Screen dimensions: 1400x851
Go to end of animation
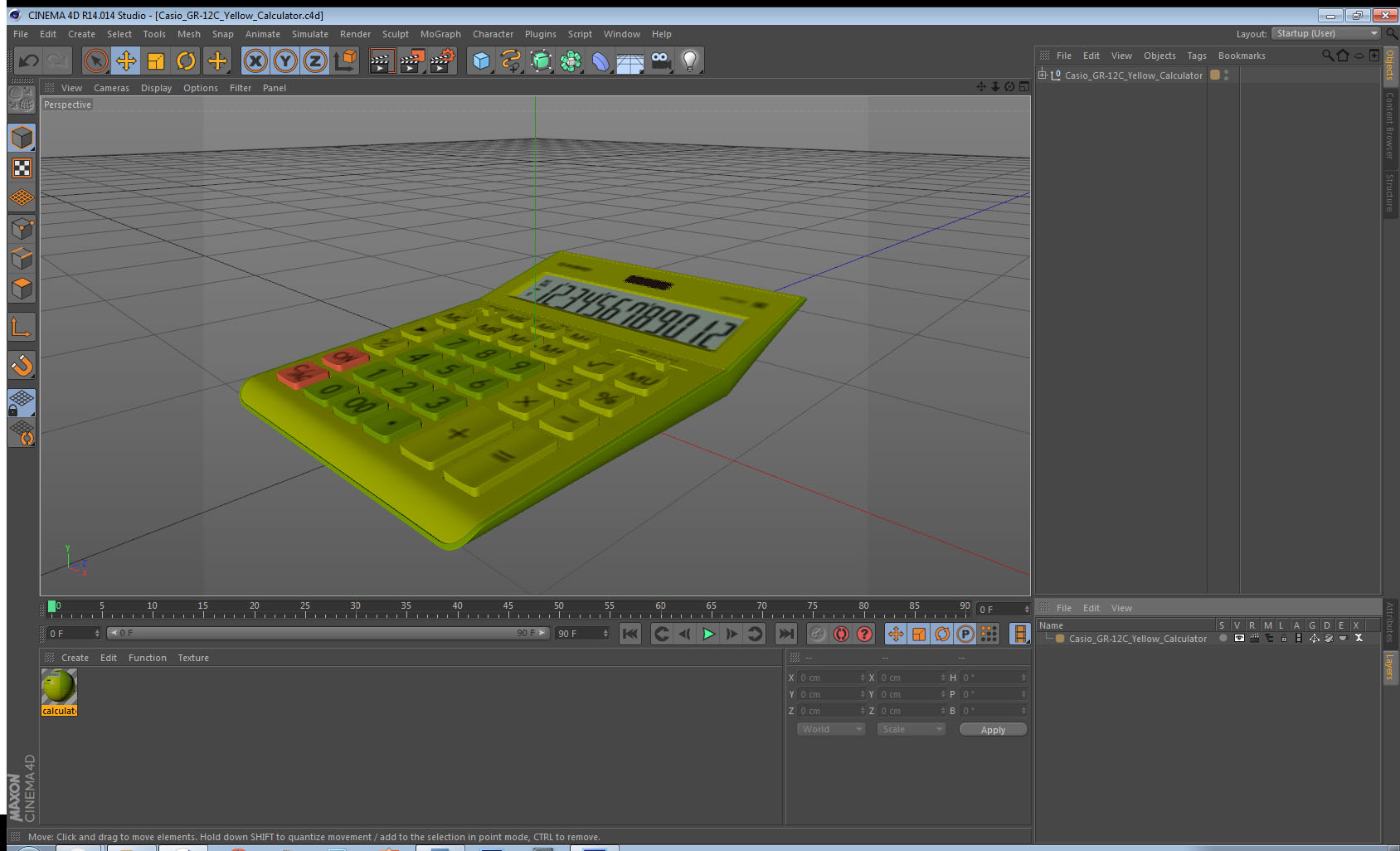coord(785,634)
